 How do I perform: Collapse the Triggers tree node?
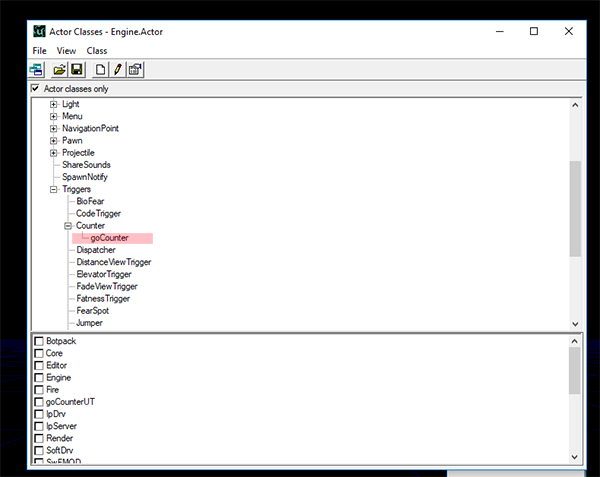click(54, 189)
